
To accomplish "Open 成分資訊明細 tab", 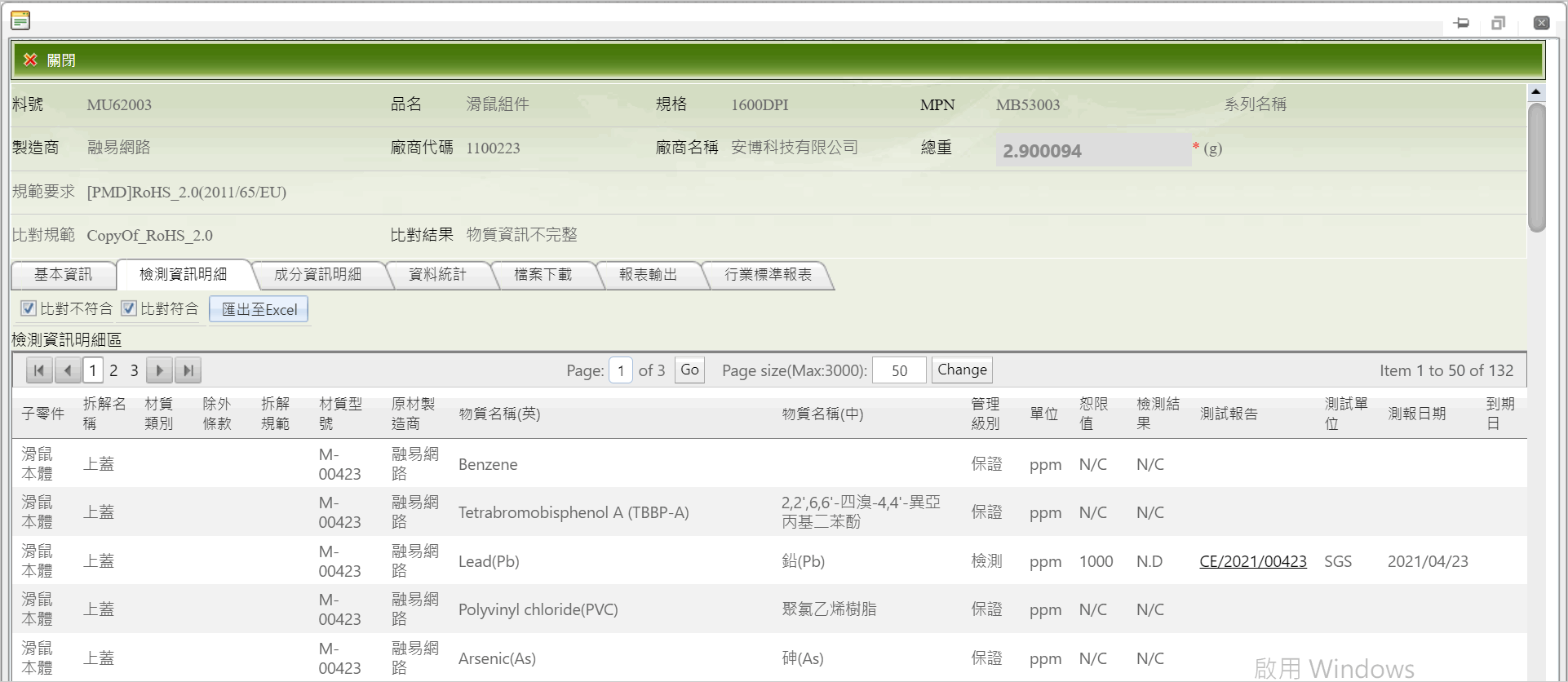I will coord(318,275).
